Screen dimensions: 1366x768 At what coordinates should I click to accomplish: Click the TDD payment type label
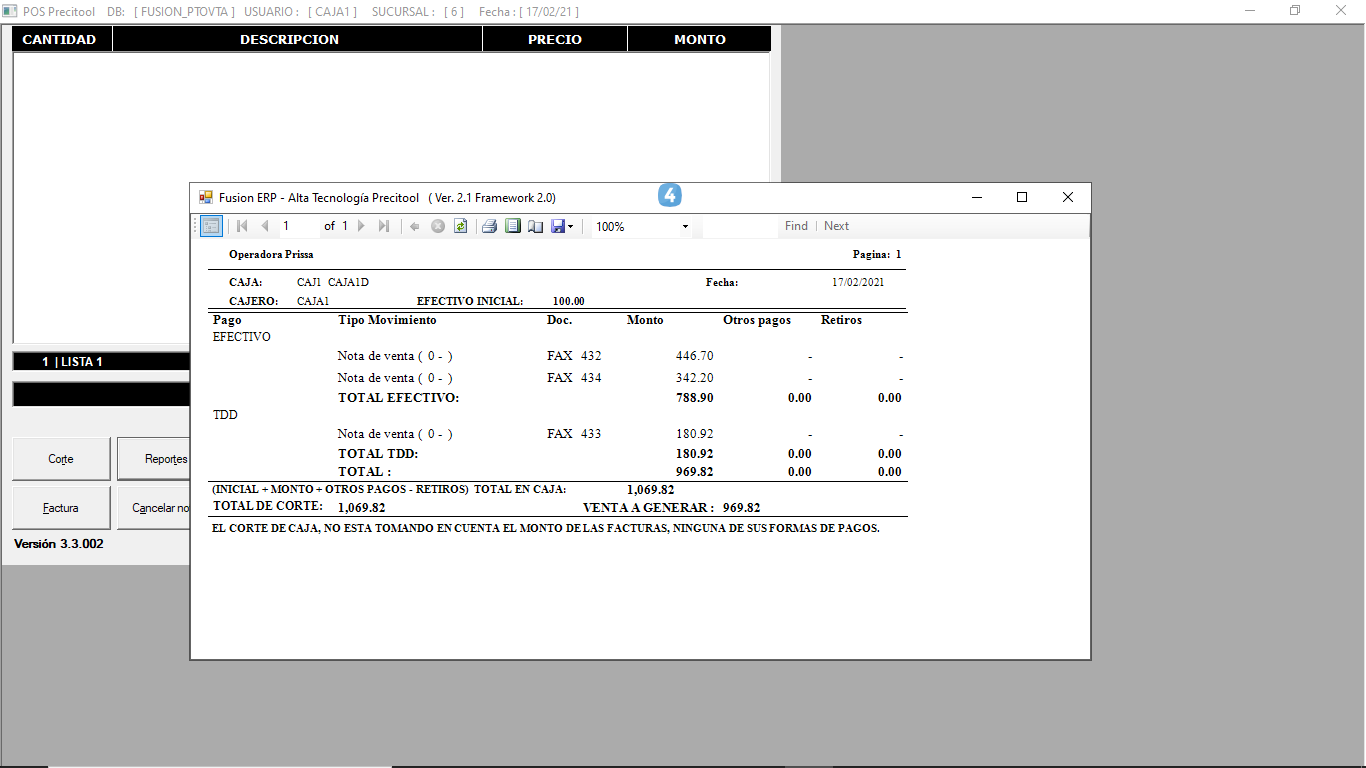(225, 414)
